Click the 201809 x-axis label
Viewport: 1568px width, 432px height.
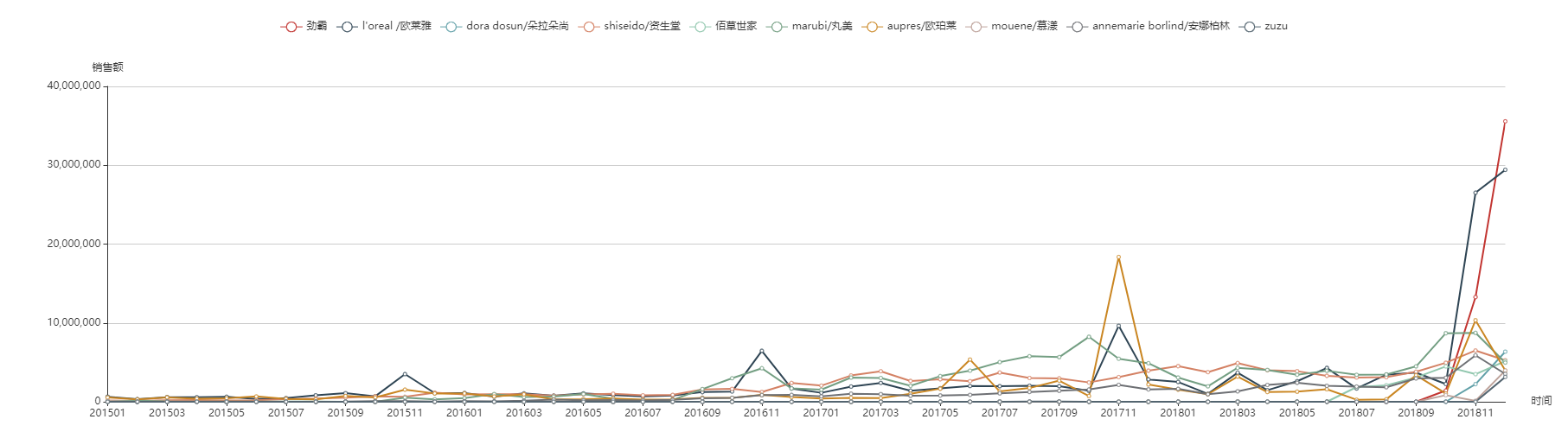(1416, 413)
